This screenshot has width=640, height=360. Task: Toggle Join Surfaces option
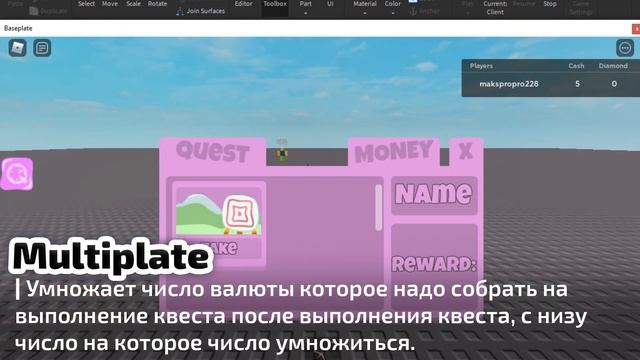(x=201, y=11)
